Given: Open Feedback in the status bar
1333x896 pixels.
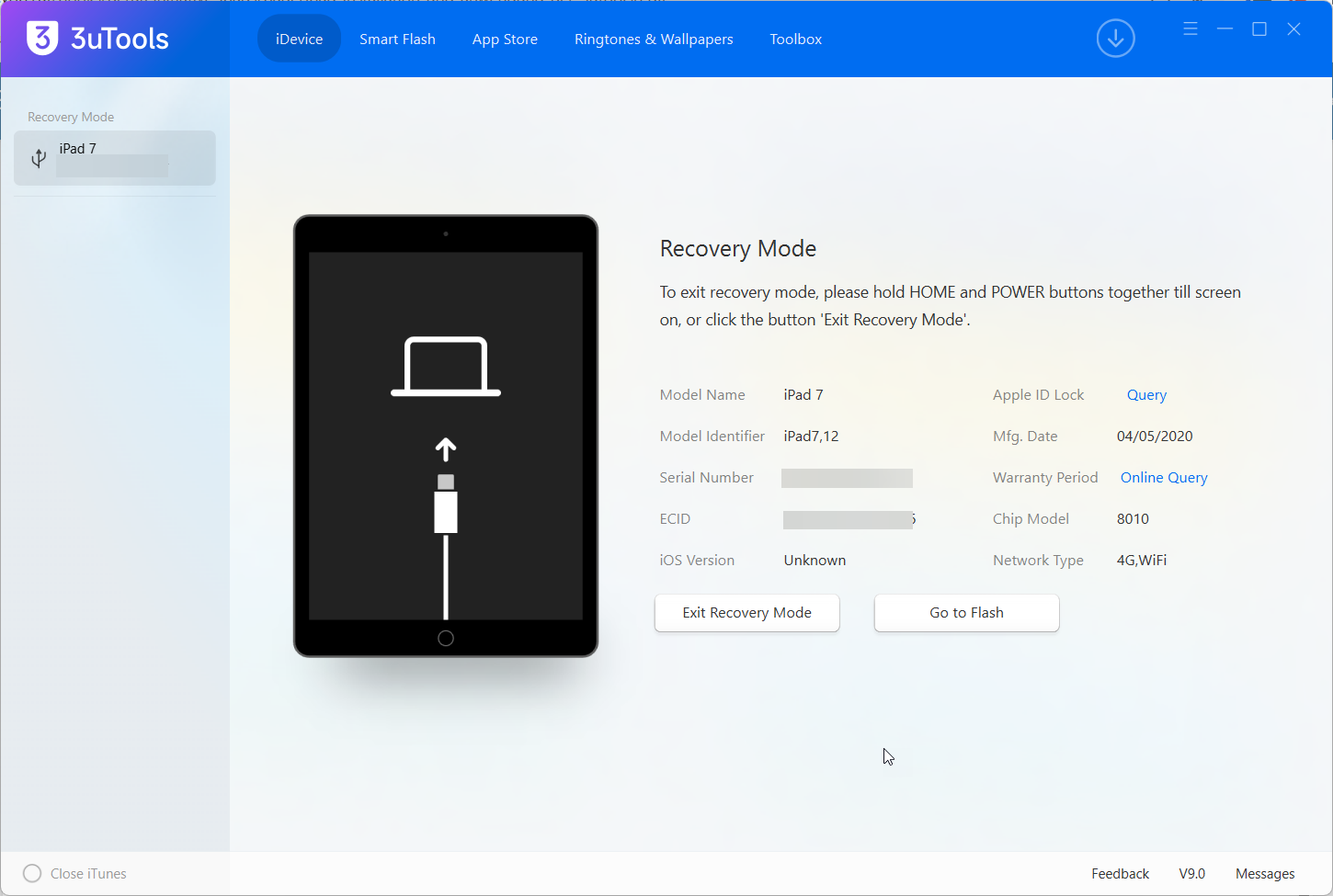Looking at the screenshot, I should pos(1120,874).
